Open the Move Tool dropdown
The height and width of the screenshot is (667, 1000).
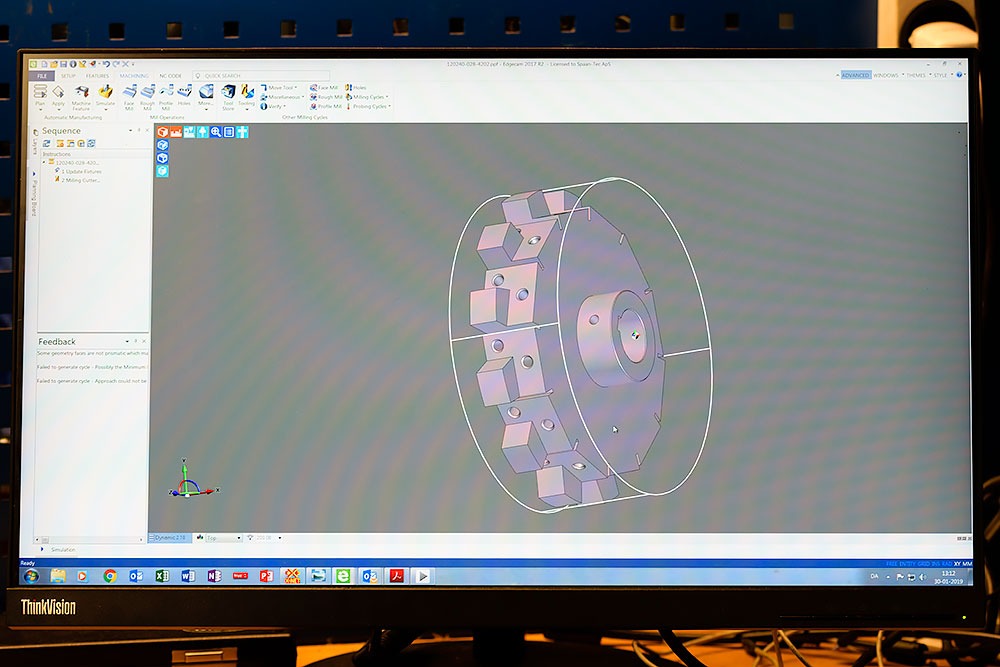pyautogui.click(x=279, y=87)
